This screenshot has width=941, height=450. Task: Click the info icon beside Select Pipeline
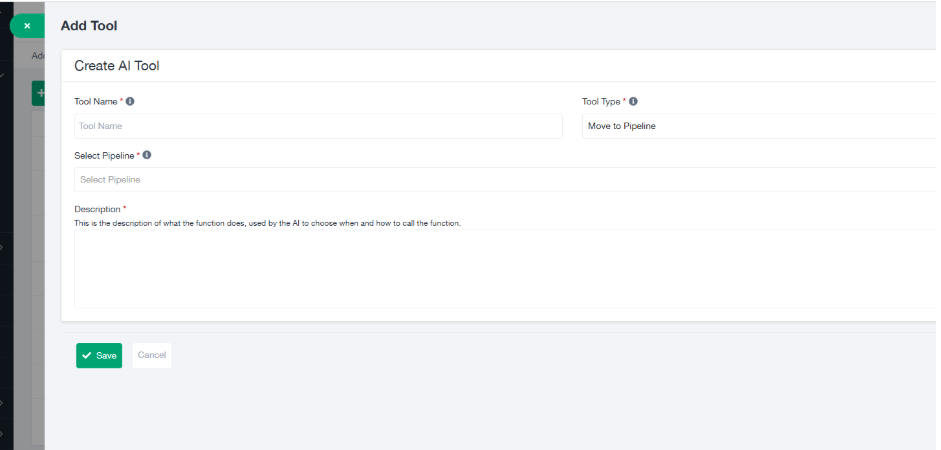point(147,155)
